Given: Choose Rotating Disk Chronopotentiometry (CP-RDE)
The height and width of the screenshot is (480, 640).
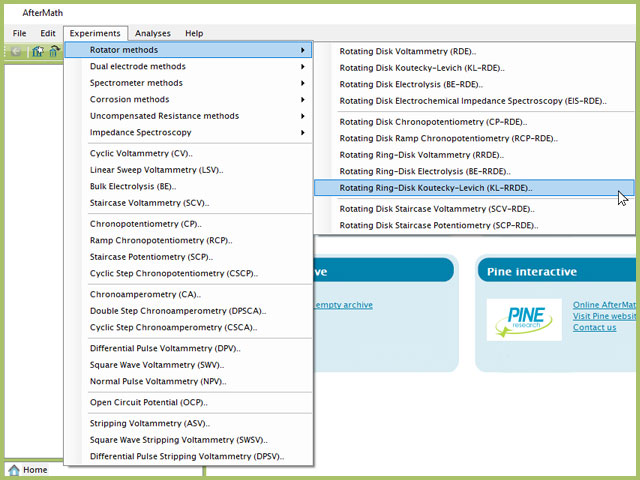Looking at the screenshot, I should (474, 122).
